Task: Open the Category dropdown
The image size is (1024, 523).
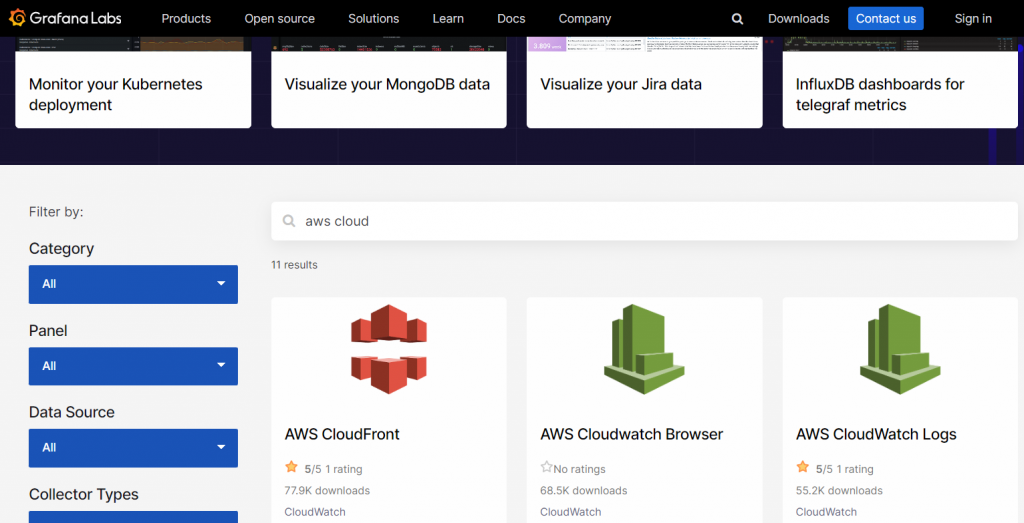Action: pos(133,284)
